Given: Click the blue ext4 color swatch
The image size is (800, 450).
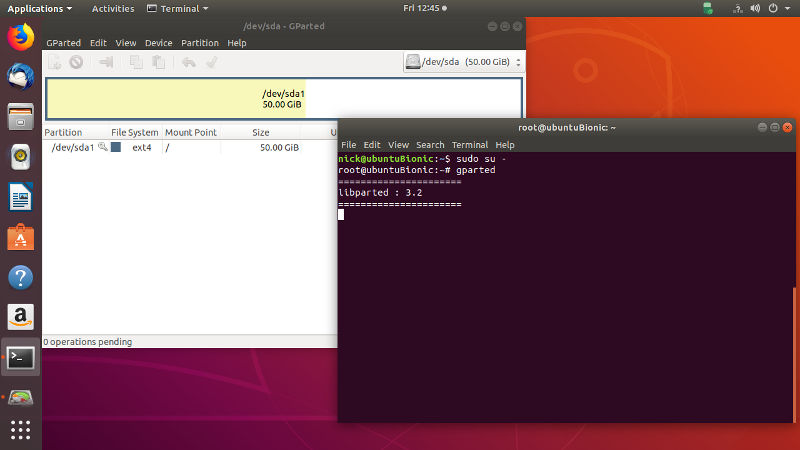Looking at the screenshot, I should pyautogui.click(x=116, y=147).
